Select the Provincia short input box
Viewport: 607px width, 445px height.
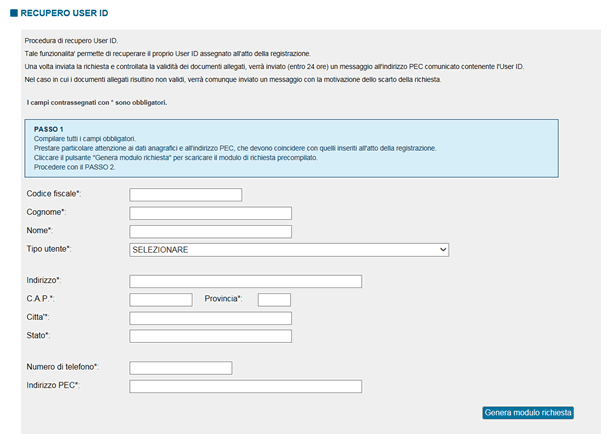[x=274, y=300]
